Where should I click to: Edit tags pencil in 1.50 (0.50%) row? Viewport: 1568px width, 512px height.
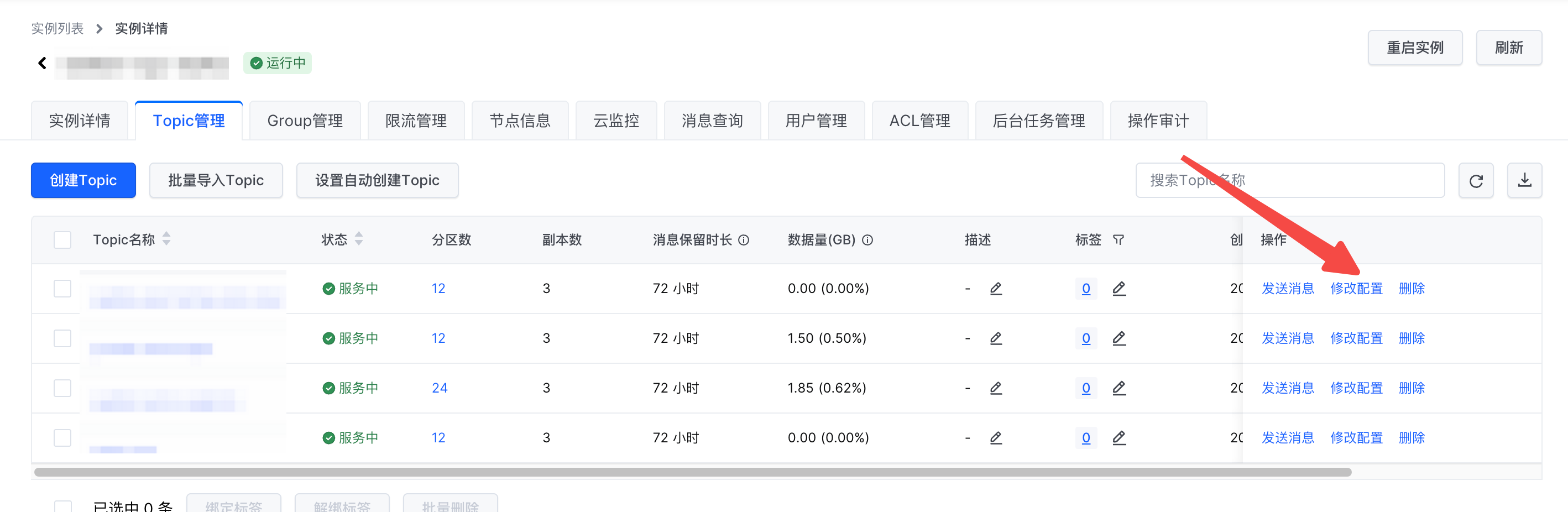pyautogui.click(x=1119, y=338)
